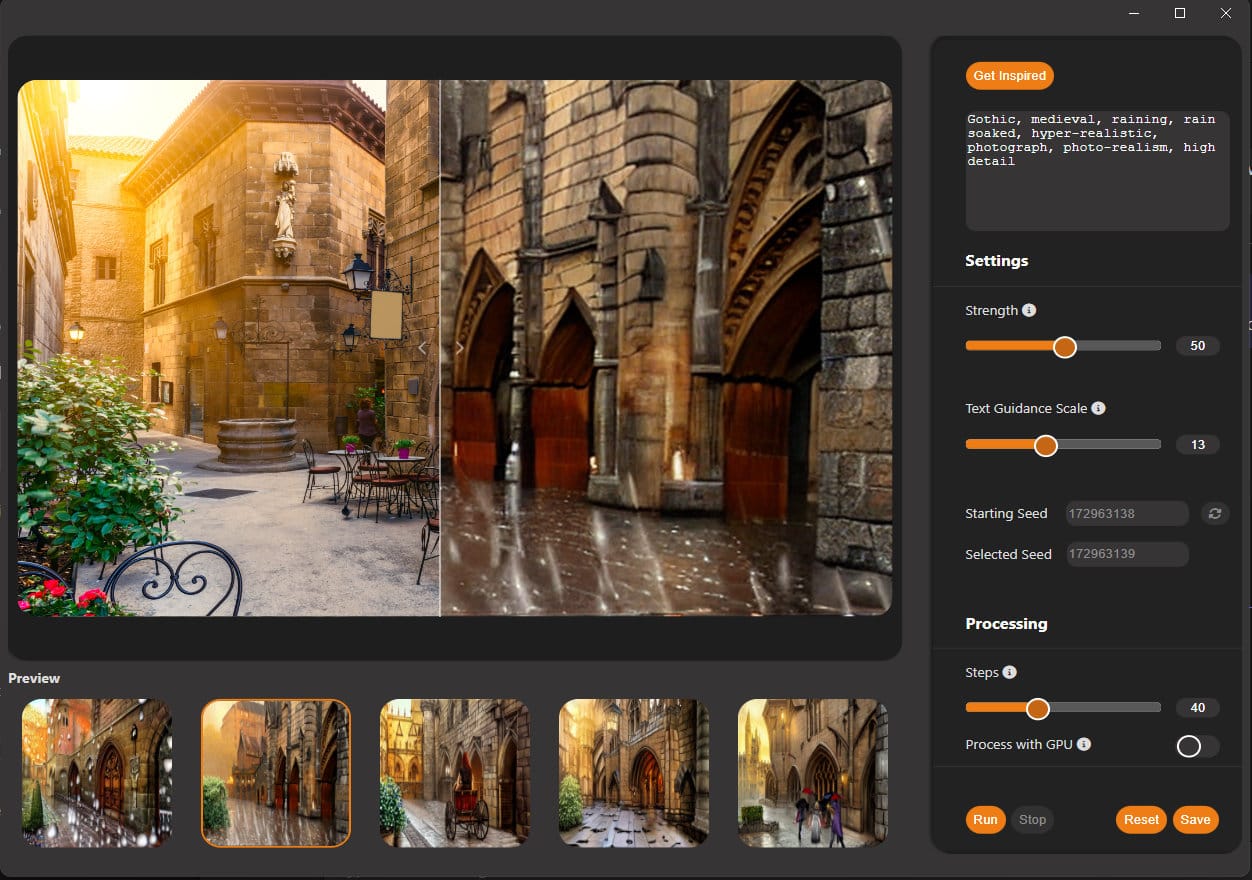Click the Get Inspired button
The width and height of the screenshot is (1252, 880).
[1009, 75]
